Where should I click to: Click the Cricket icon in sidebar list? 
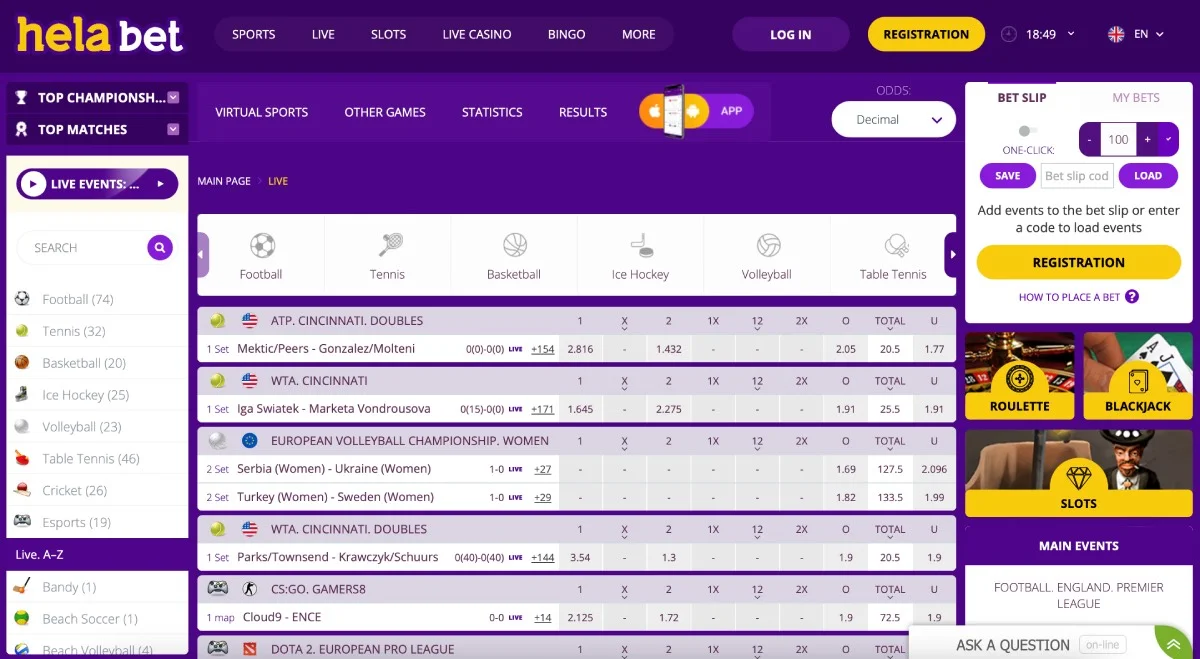pos(22,490)
